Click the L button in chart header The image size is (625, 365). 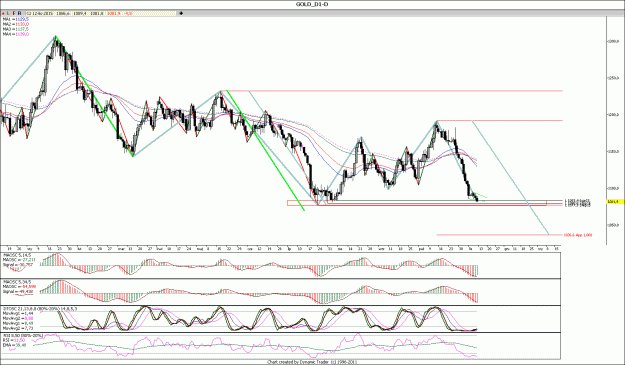tap(8, 13)
